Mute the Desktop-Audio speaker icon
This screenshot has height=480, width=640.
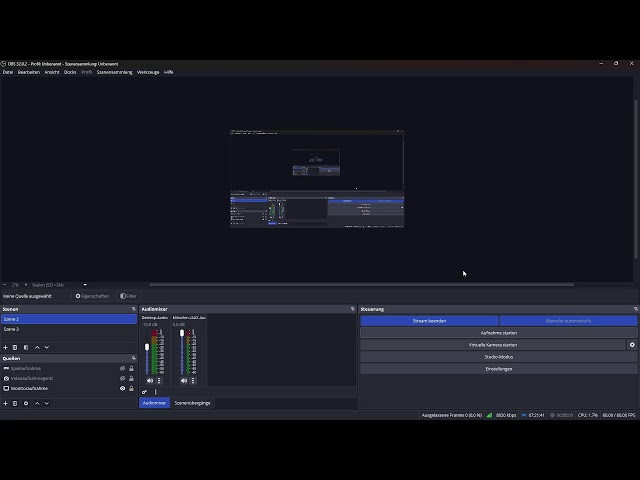click(x=150, y=380)
